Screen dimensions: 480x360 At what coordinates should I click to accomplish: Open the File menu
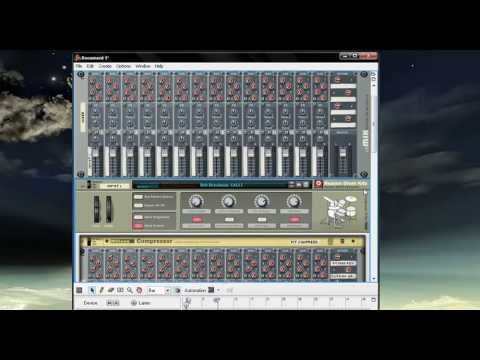[79, 66]
